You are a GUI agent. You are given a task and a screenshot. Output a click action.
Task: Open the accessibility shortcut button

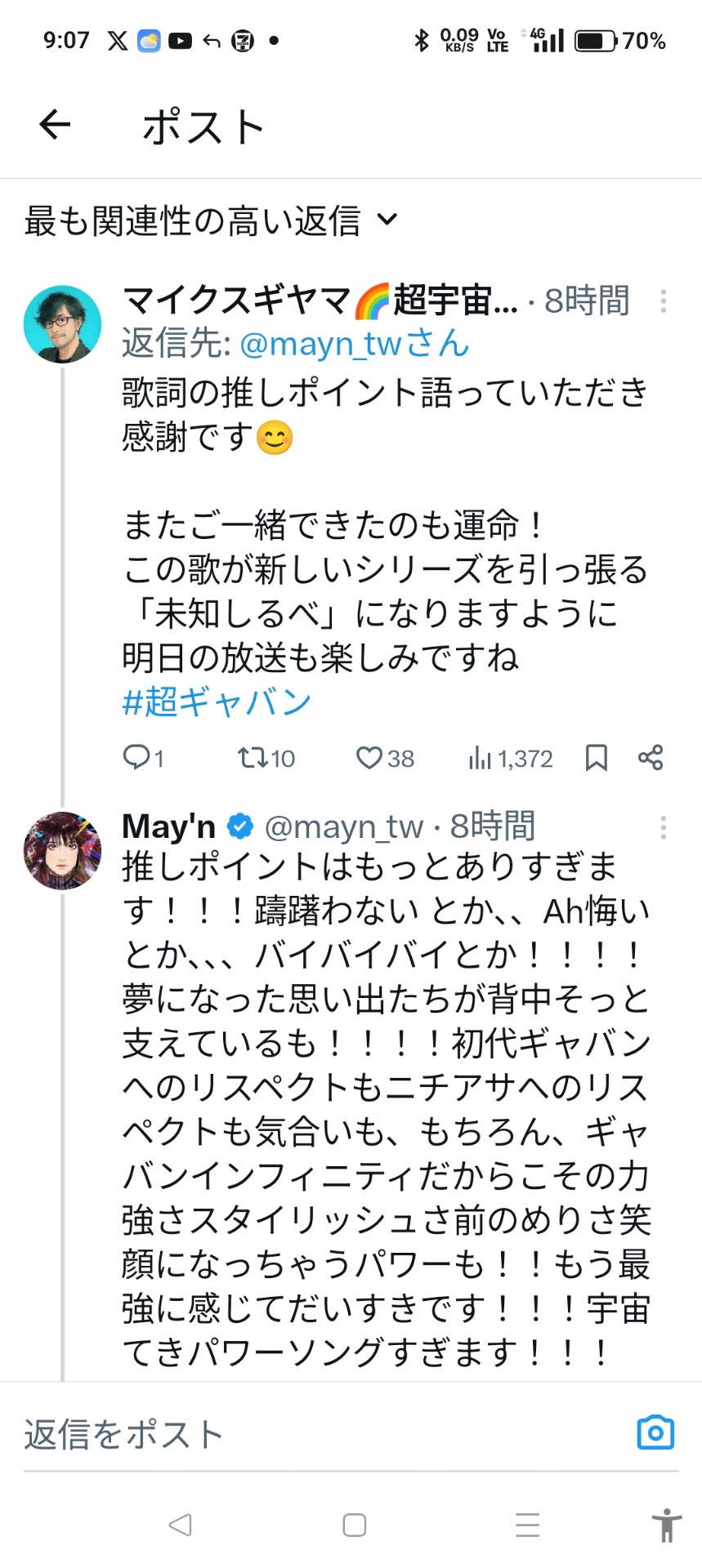(667, 1525)
